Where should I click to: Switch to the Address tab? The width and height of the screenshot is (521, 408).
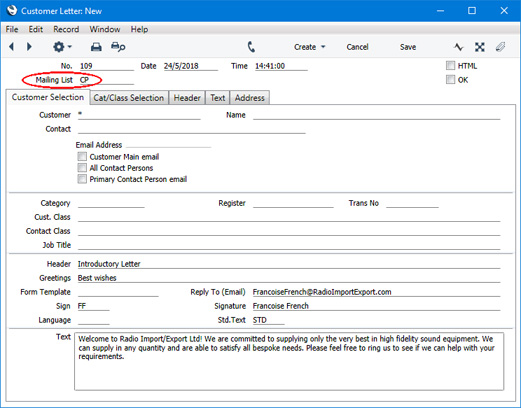click(250, 98)
